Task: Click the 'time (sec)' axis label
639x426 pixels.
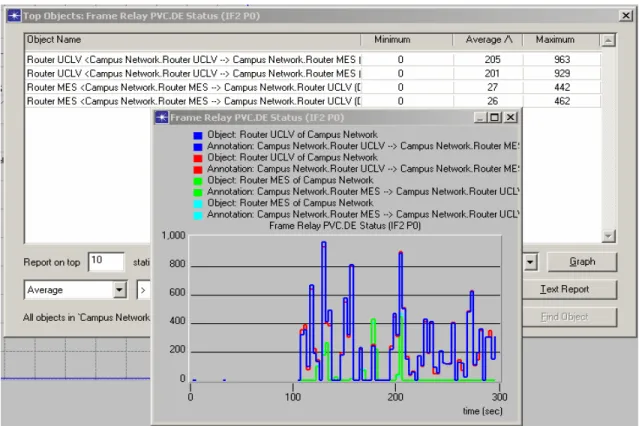Action: [483, 411]
